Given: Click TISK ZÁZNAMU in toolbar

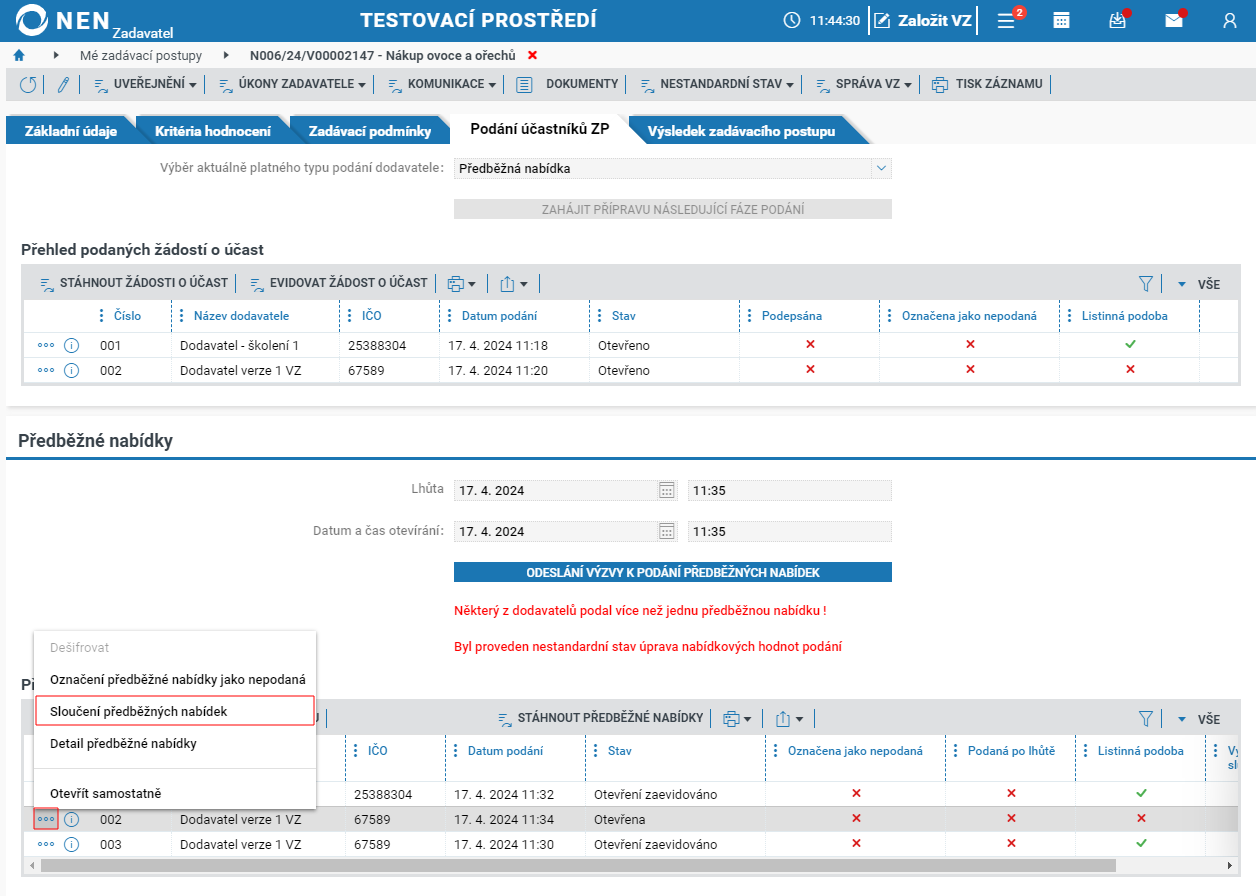Looking at the screenshot, I should pyautogui.click(x=988, y=84).
